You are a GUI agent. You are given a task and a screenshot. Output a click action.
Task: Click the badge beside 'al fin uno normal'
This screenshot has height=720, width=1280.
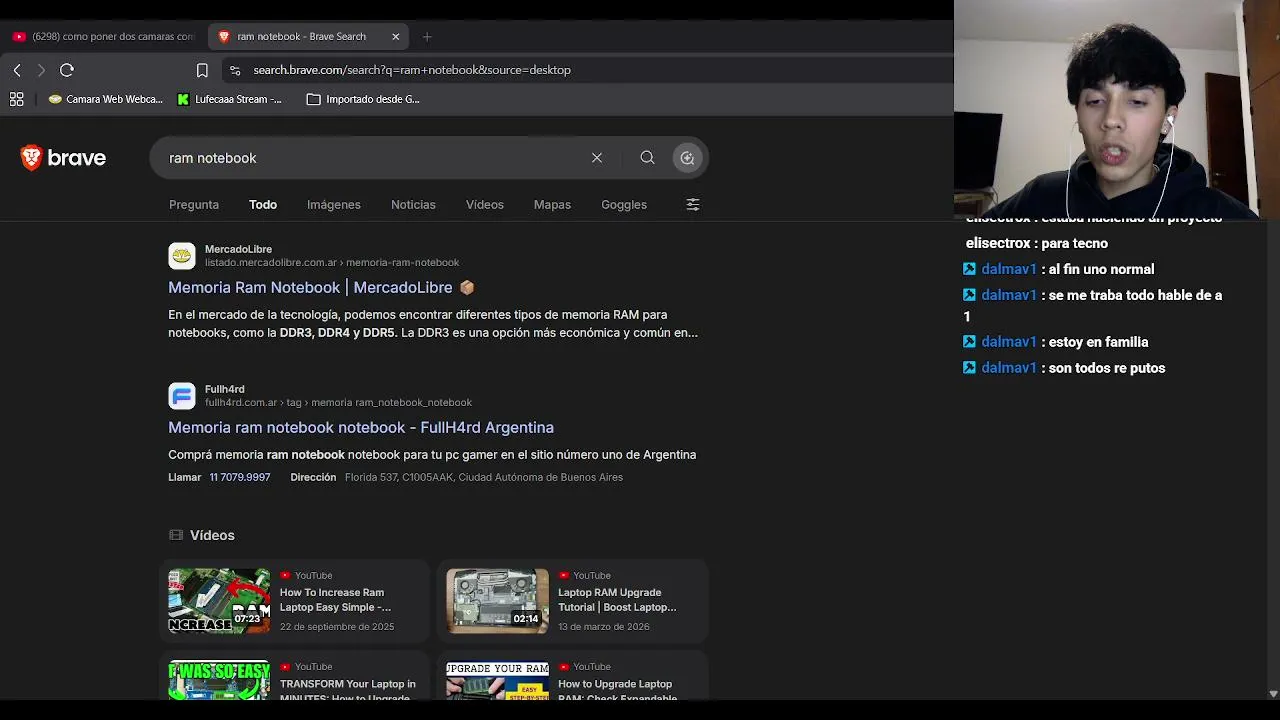[x=969, y=269]
